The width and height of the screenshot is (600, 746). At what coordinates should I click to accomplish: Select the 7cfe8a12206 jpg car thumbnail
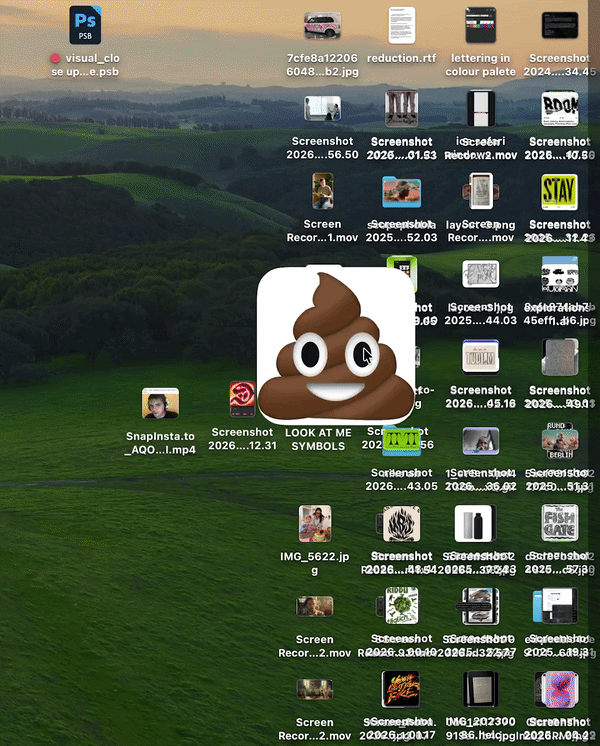323,25
